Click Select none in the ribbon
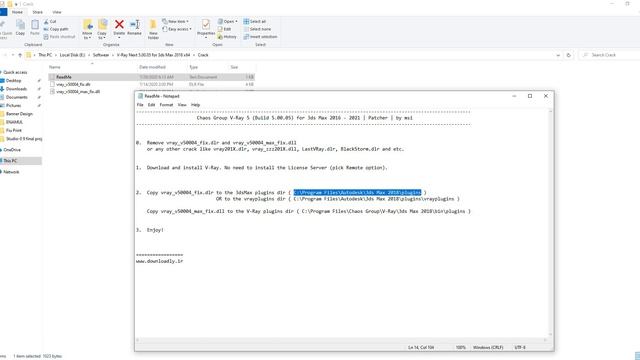 [257, 29]
